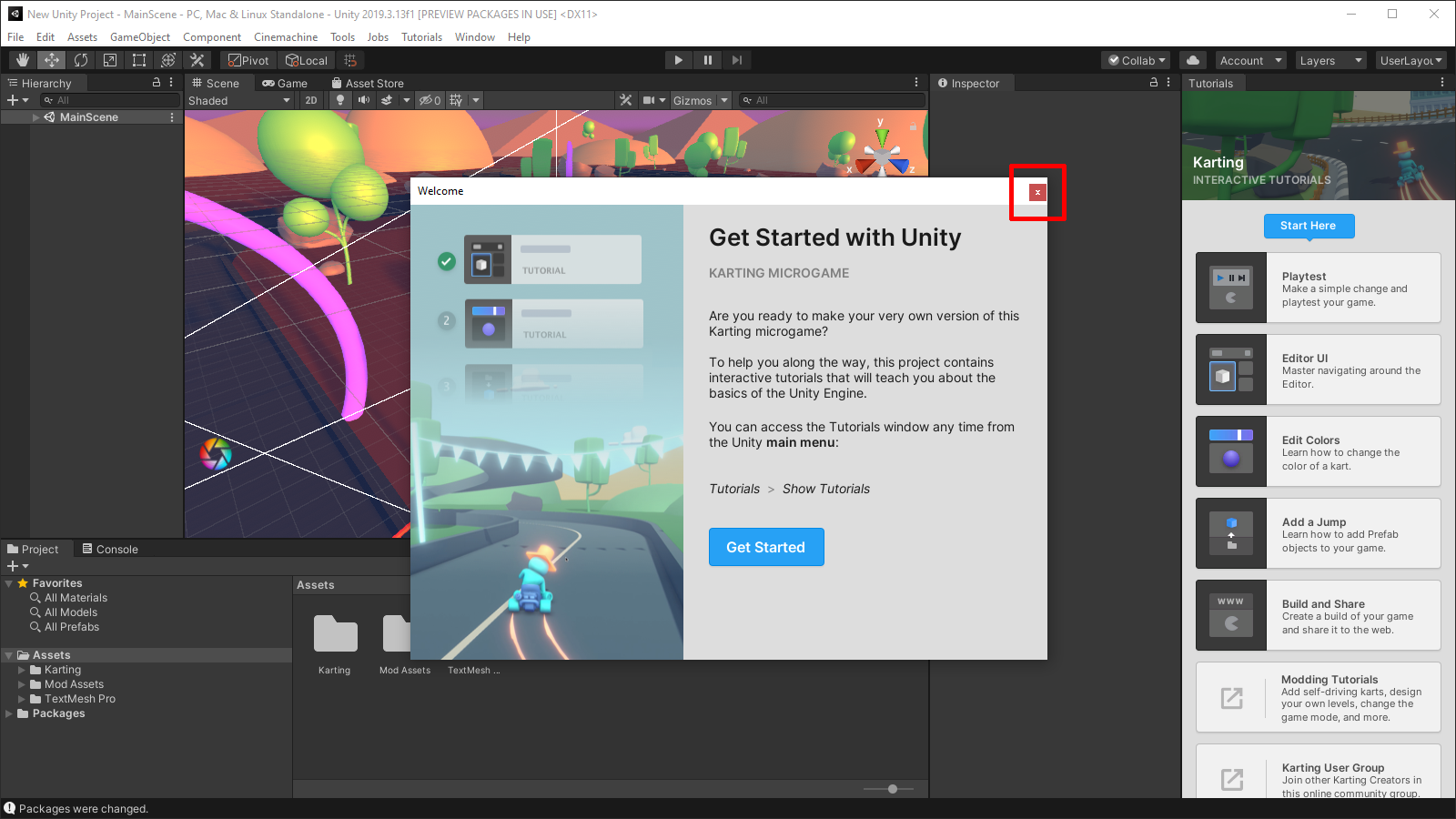This screenshot has width=1456, height=819.
Task: Toggle Local handle orientation
Action: 306,59
